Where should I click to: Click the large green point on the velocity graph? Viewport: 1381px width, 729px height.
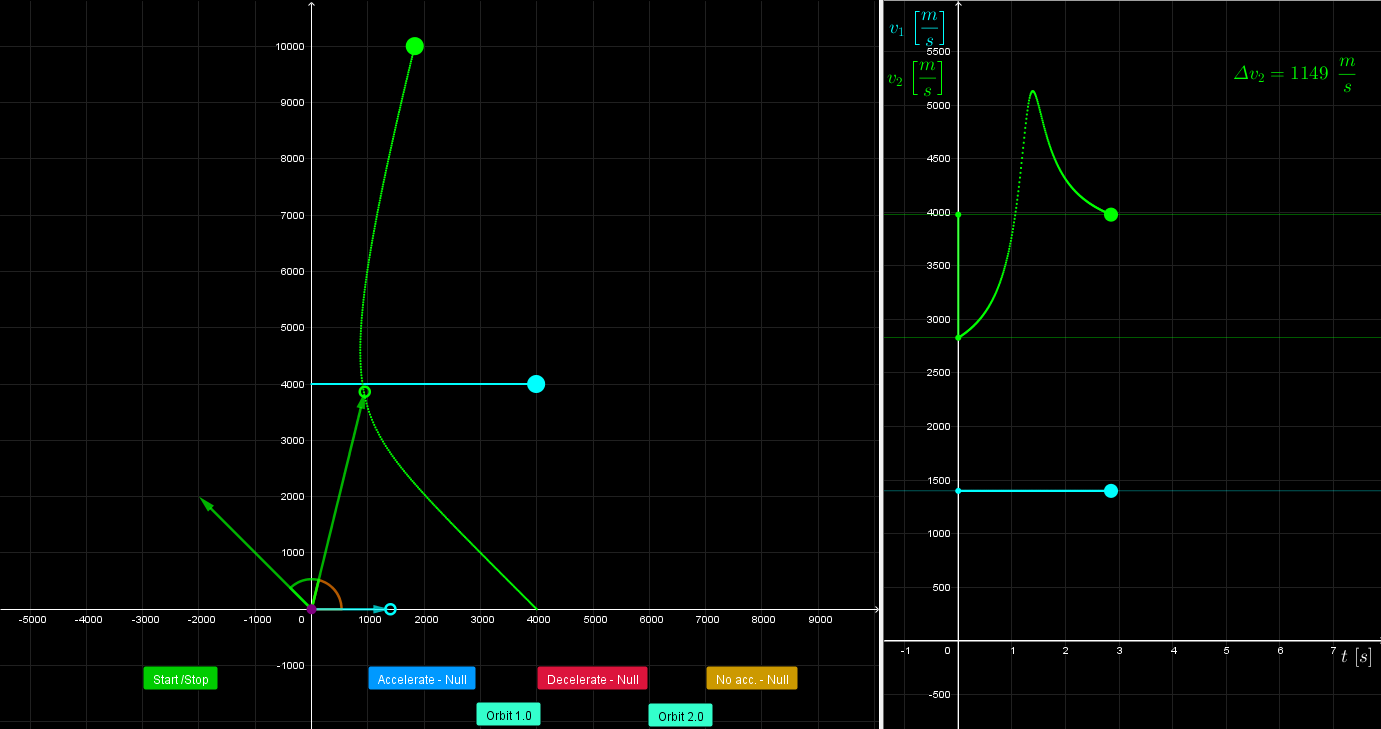click(x=1111, y=214)
